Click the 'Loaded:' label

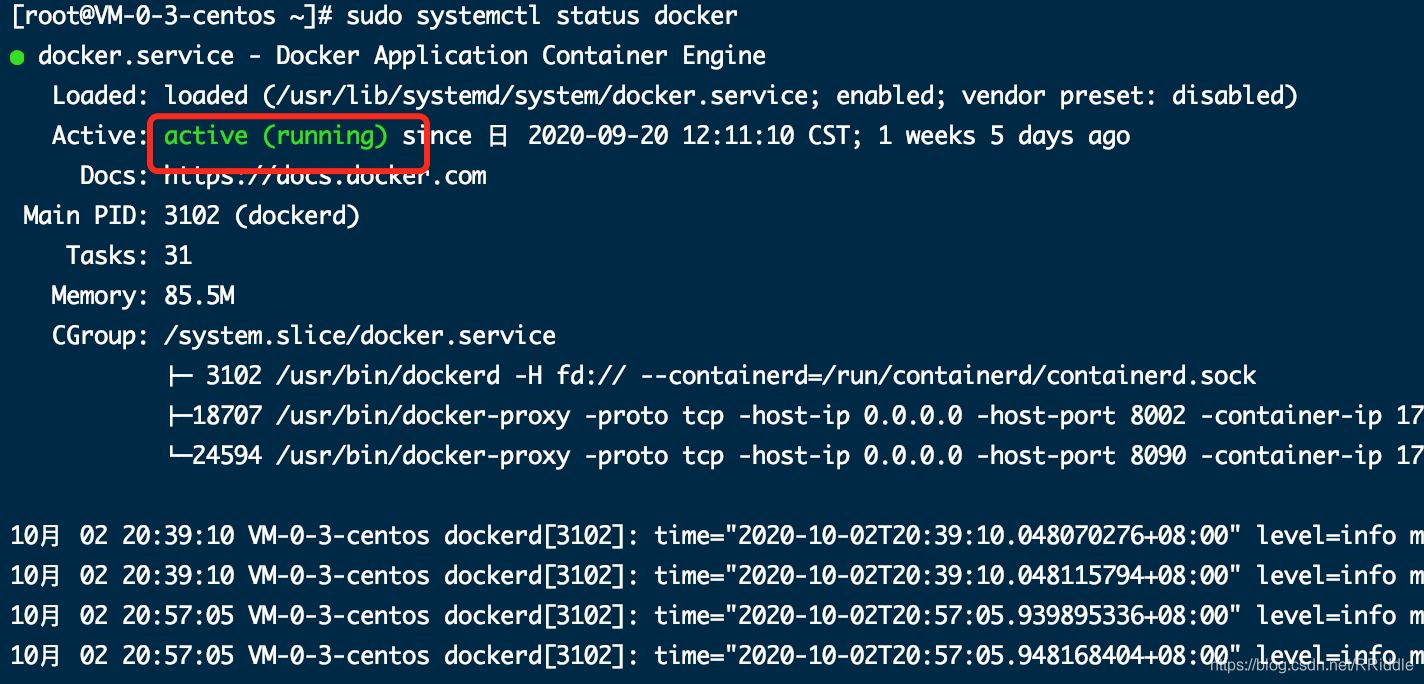100,97
